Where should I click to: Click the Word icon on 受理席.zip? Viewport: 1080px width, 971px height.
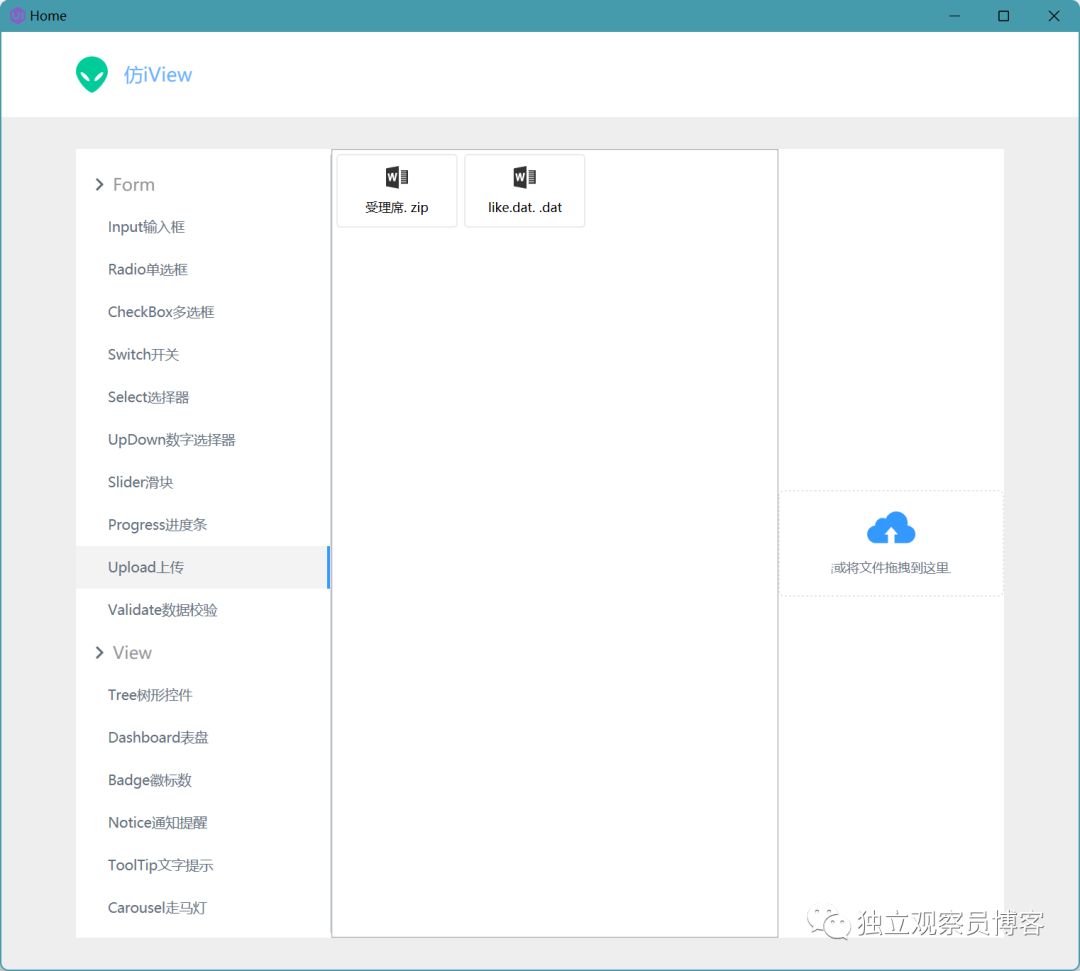[396, 176]
